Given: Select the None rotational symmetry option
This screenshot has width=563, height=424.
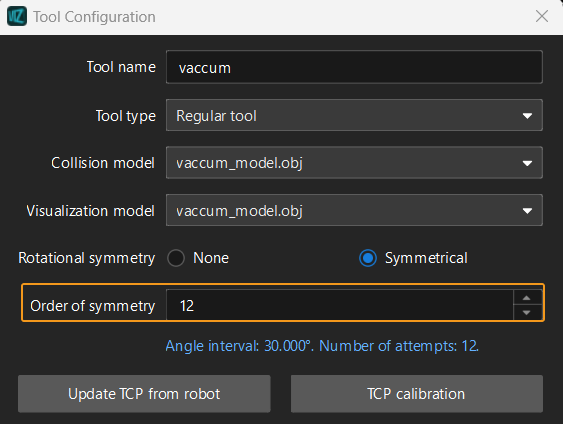Looking at the screenshot, I should [x=176, y=258].
